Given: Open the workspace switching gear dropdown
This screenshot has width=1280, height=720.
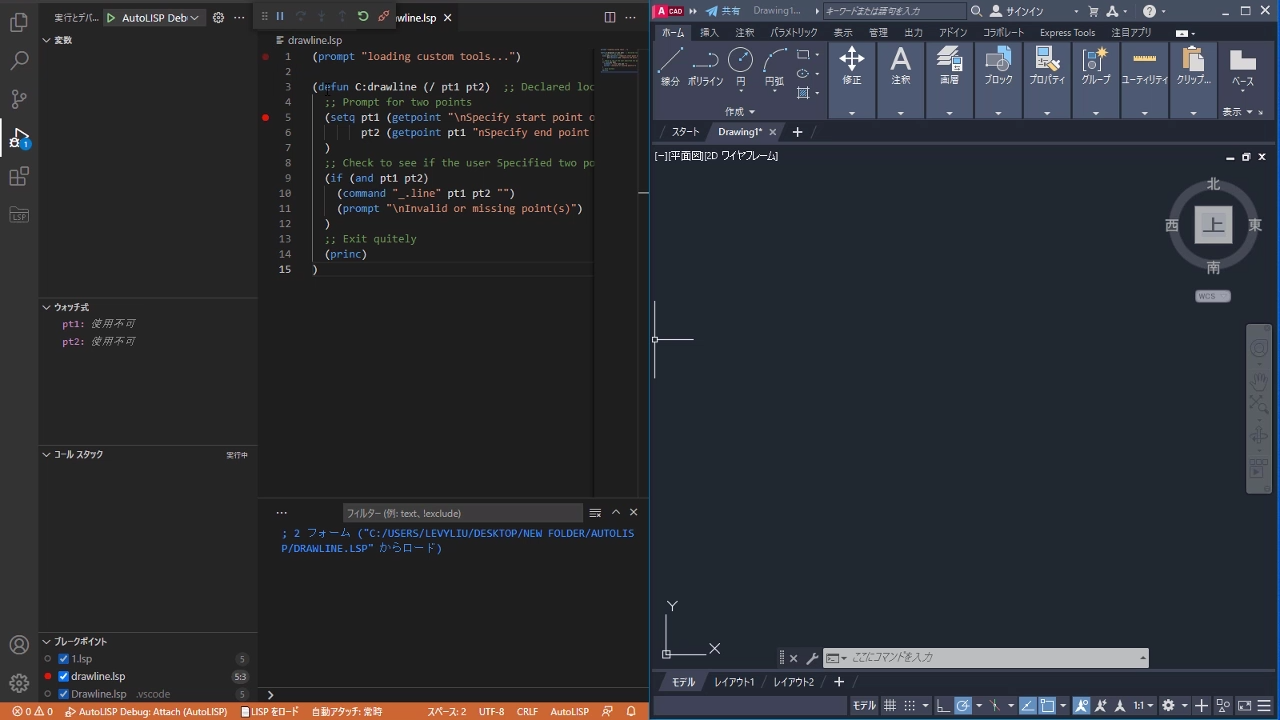Looking at the screenshot, I should pyautogui.click(x=1185, y=705).
